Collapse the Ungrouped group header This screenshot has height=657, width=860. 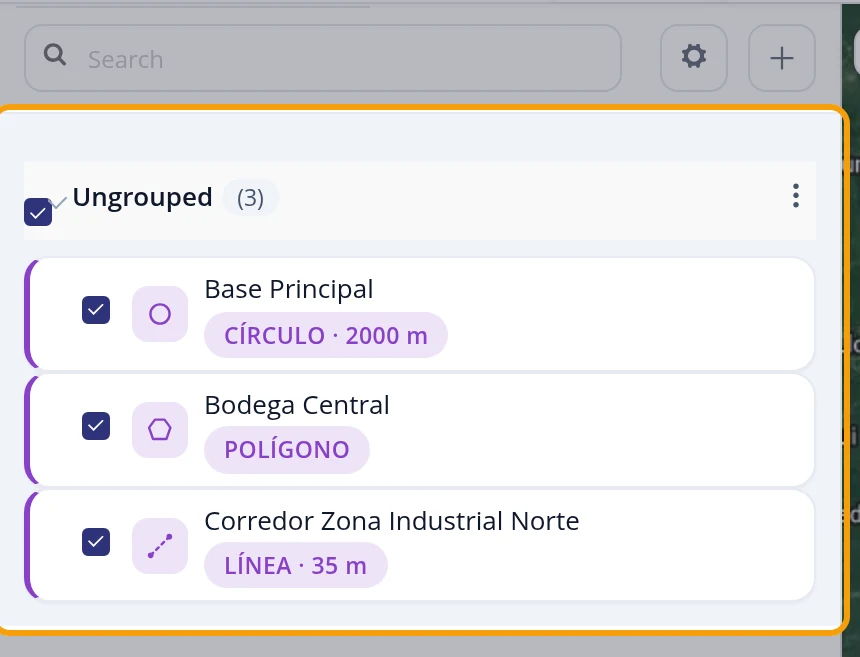[420, 200]
